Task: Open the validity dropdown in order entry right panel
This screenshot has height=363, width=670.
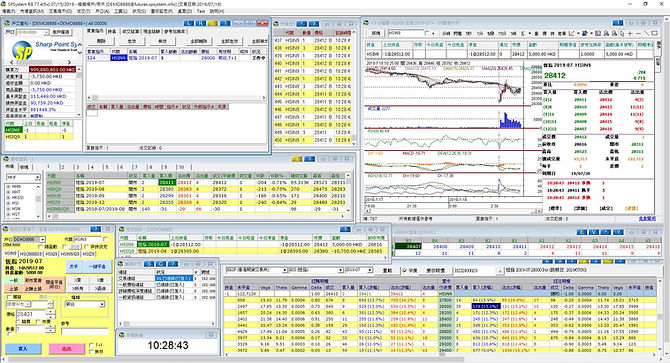Action: pyautogui.click(x=102, y=304)
